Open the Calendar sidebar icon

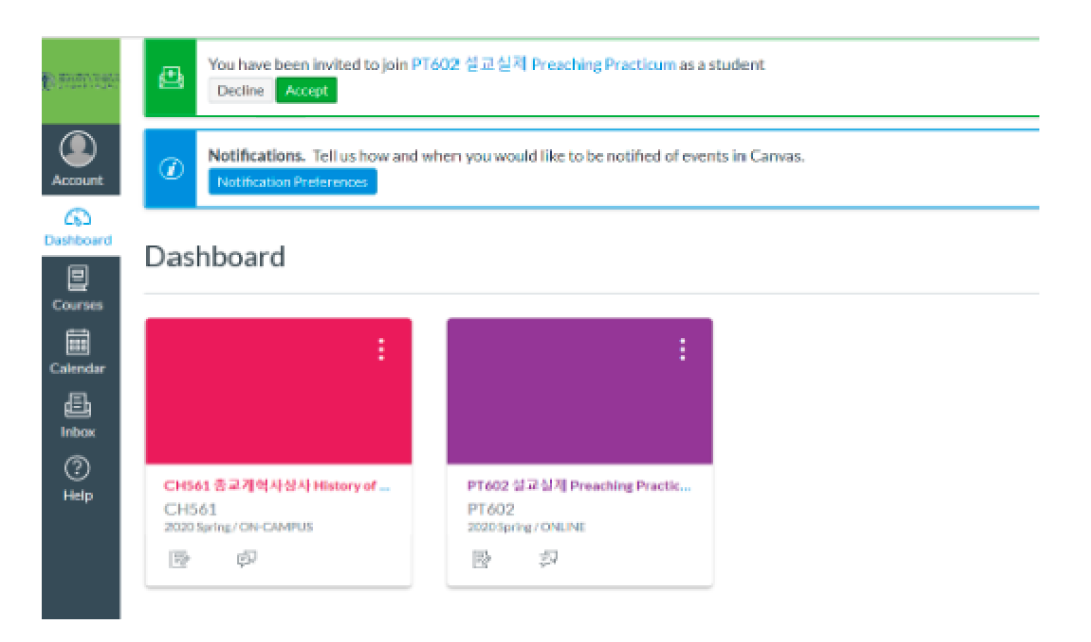[x=77, y=342]
